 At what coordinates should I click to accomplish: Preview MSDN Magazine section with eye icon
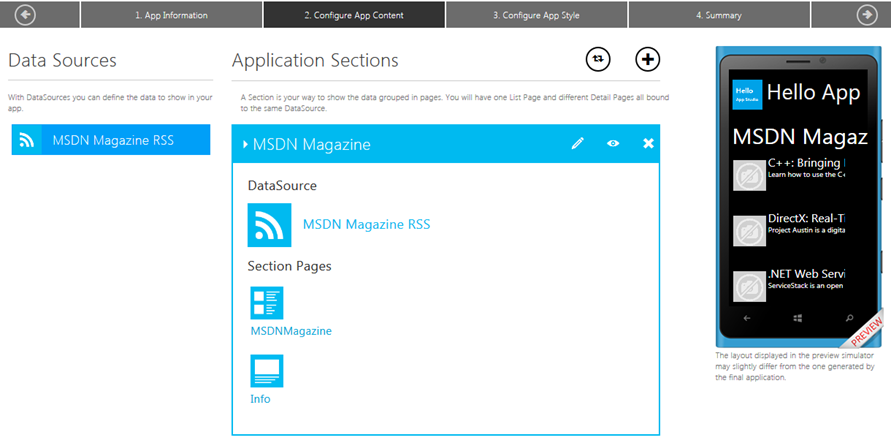(613, 143)
